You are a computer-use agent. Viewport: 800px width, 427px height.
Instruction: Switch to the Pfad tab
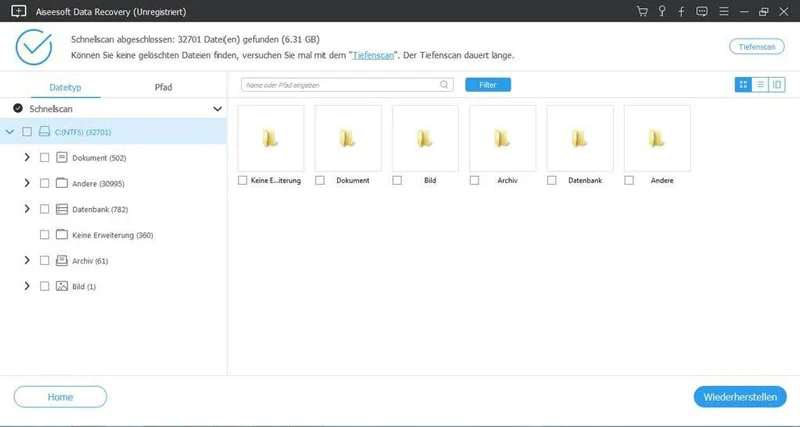163,87
